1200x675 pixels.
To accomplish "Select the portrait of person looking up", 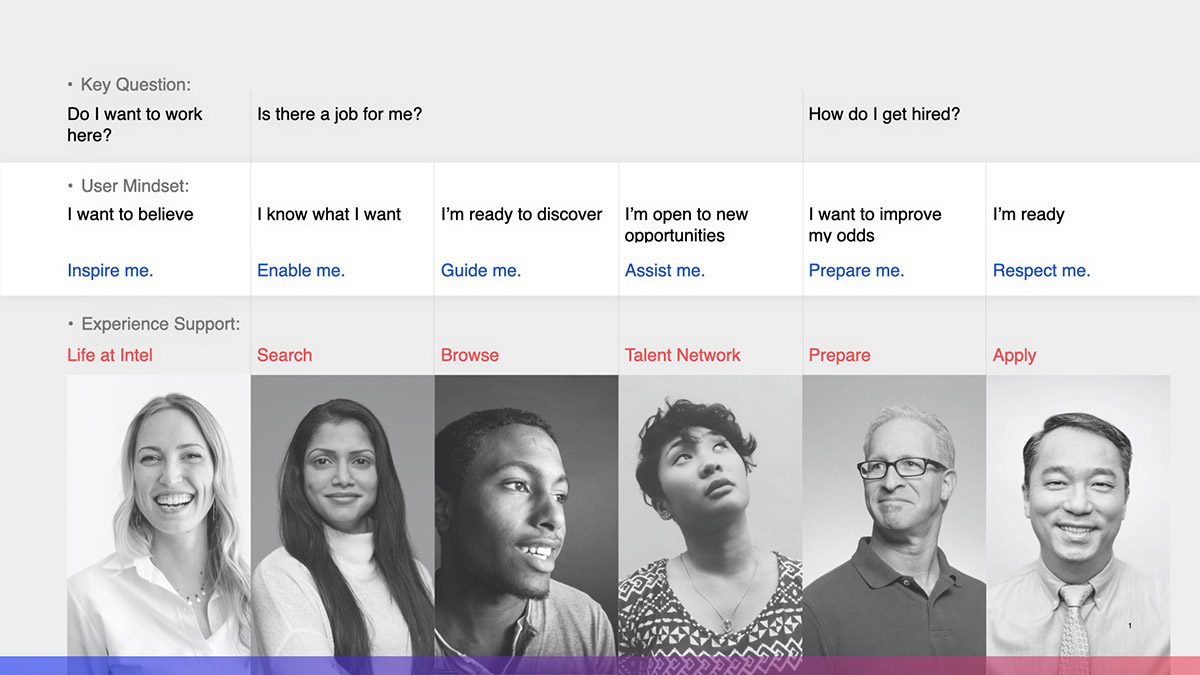I will [711, 516].
